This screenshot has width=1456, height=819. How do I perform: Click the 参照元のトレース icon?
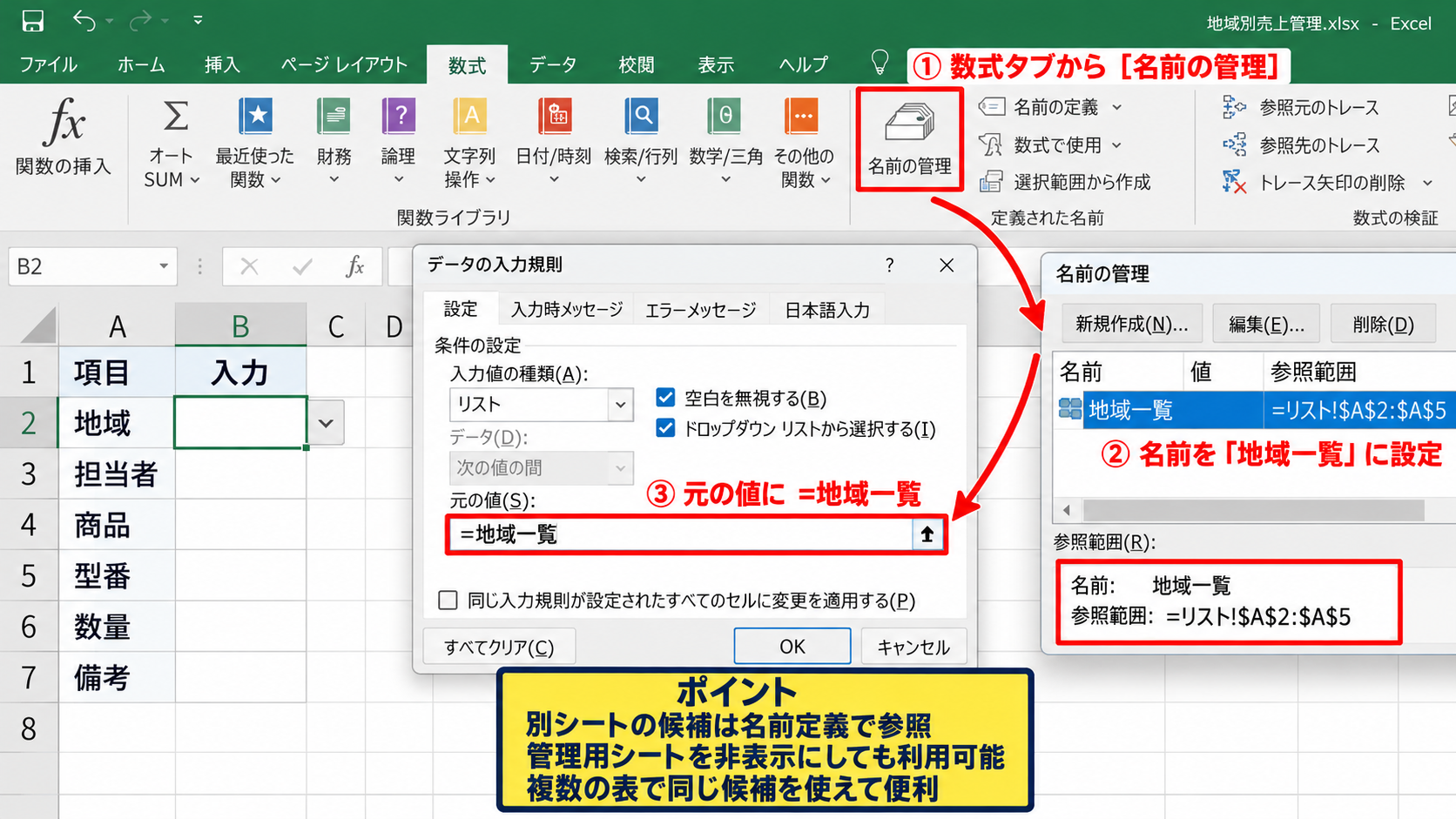(1234, 107)
